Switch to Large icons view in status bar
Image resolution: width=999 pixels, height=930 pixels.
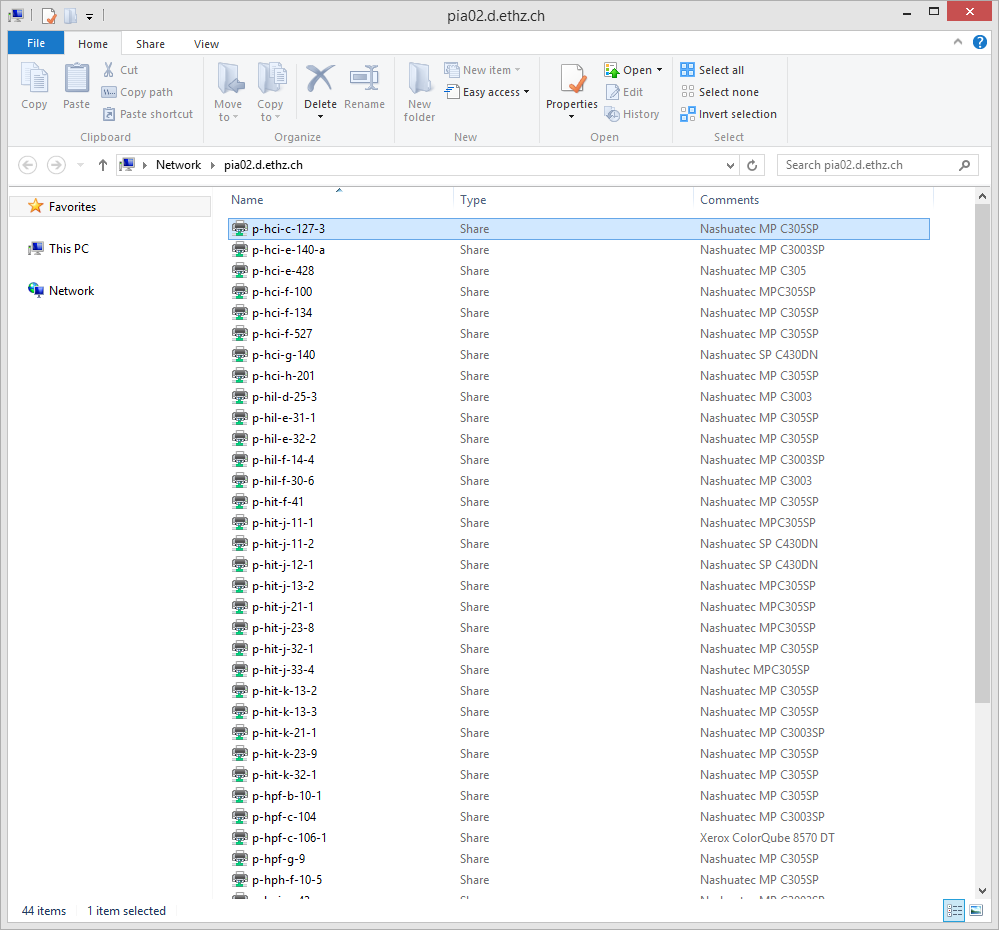[976, 910]
